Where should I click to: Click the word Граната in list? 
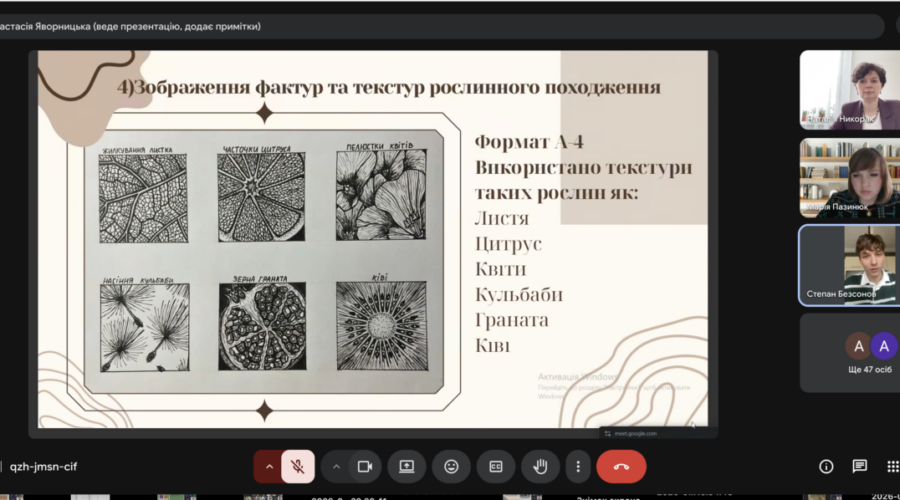tap(511, 320)
